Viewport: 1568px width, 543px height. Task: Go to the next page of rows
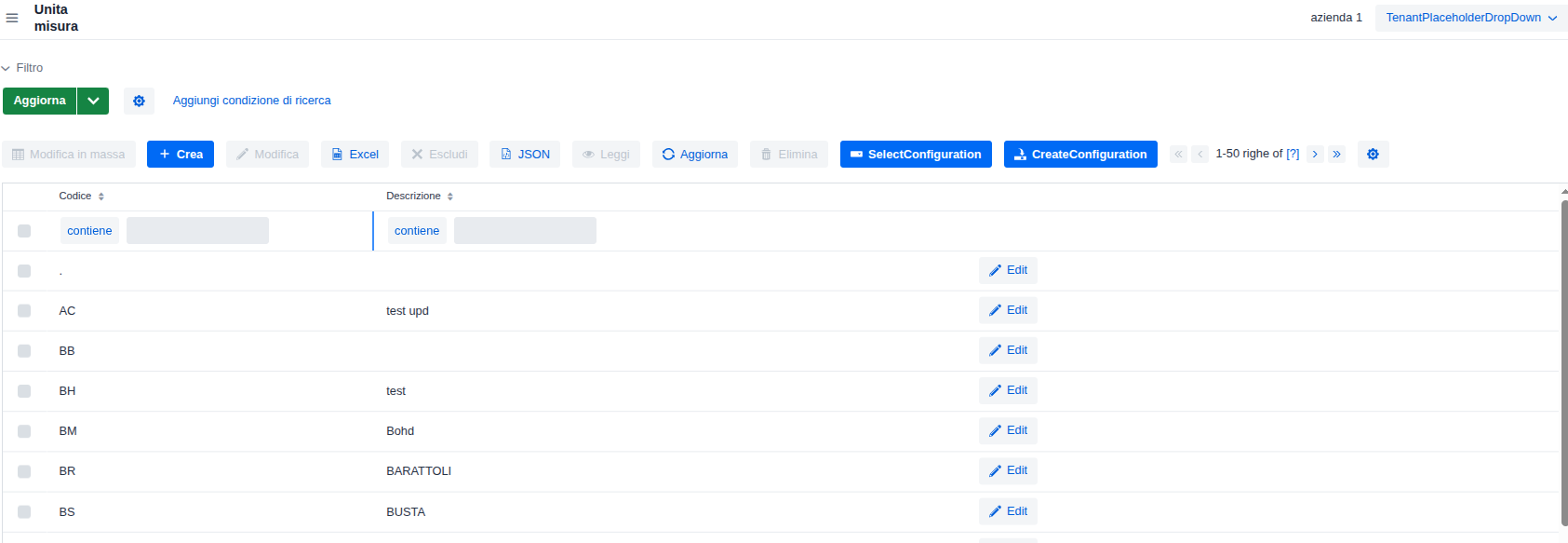click(1315, 154)
